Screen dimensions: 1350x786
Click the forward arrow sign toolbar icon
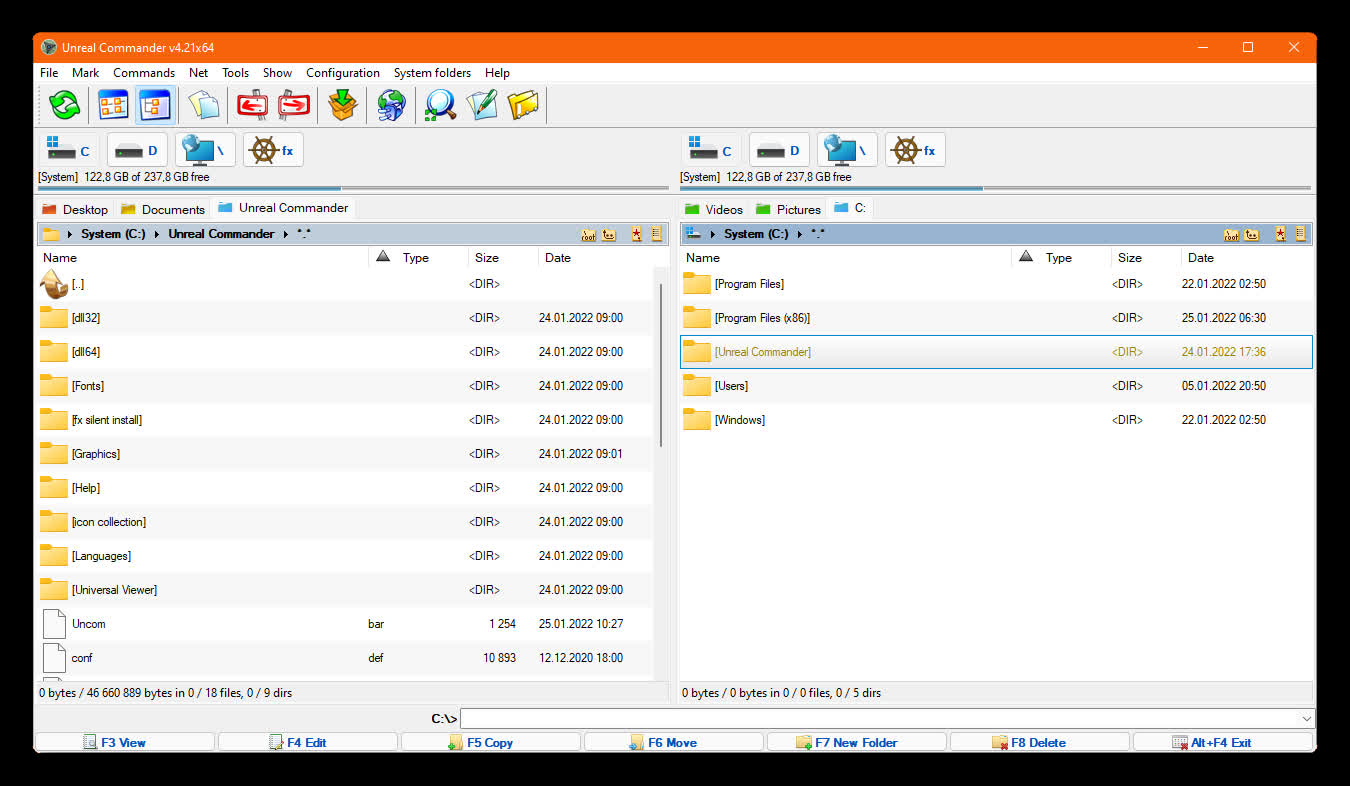[293, 104]
